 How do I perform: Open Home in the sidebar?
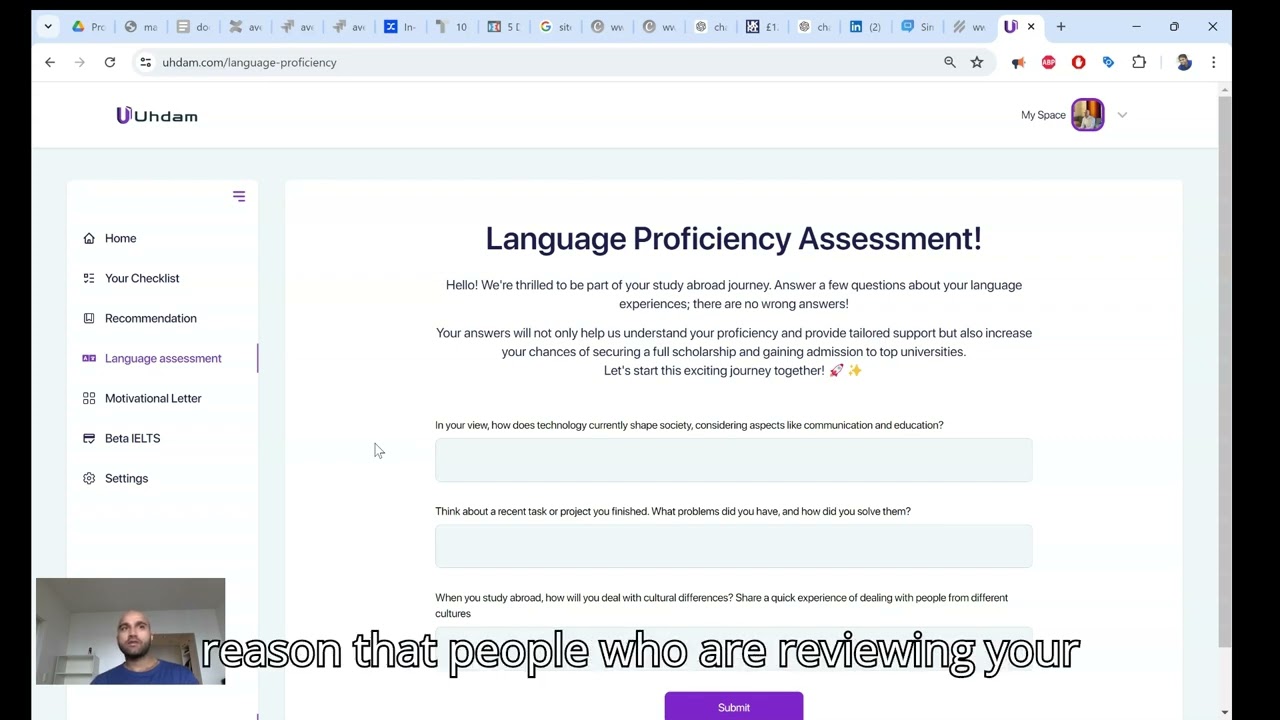(120, 238)
